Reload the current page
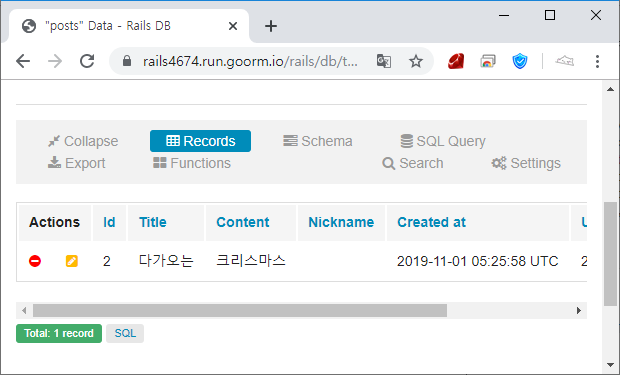Screen dimensions: 620x375 coord(87,61)
